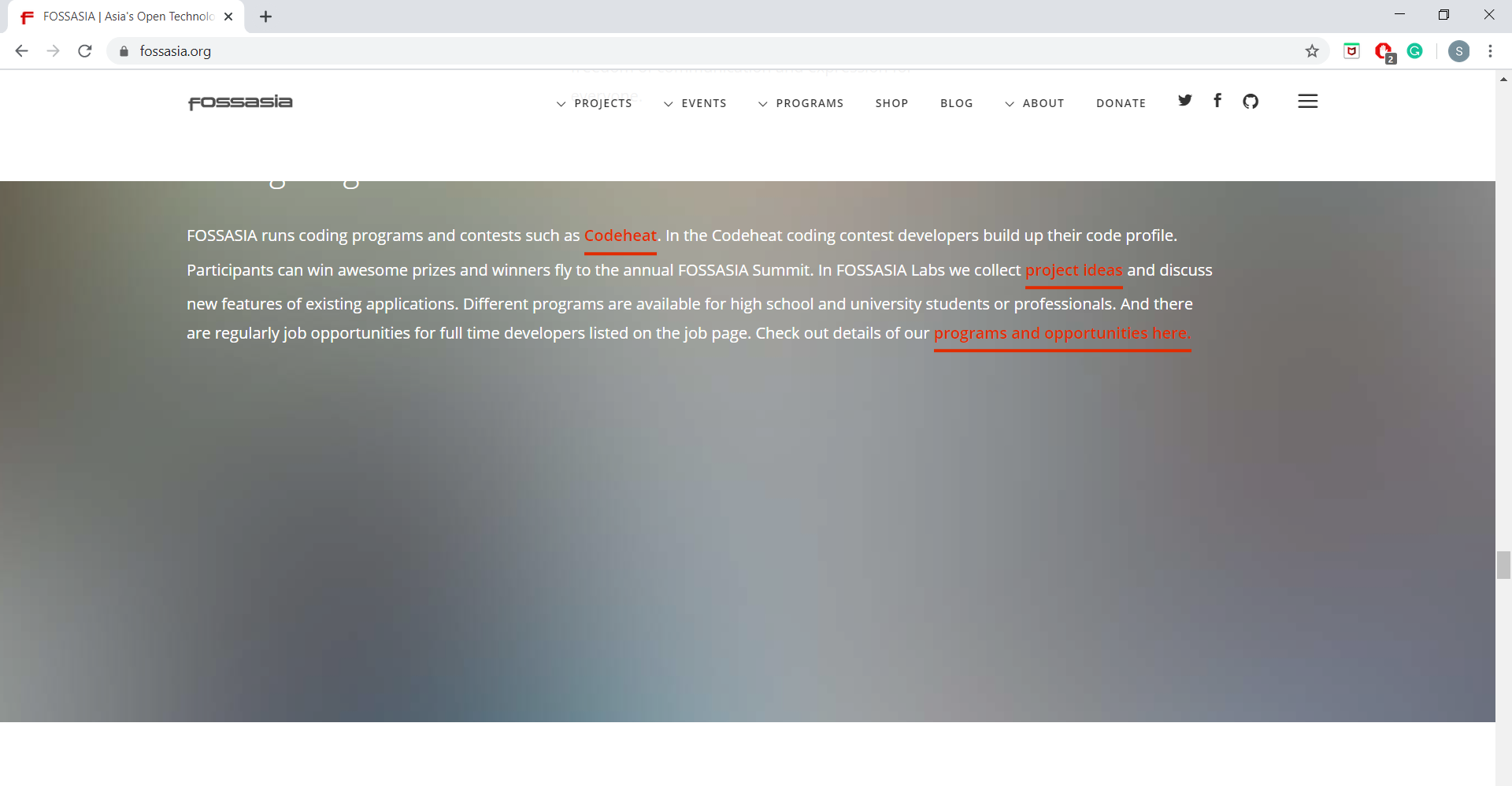Follow the project ideas link
Image resolution: width=1512 pixels, height=786 pixels.
(1073, 270)
